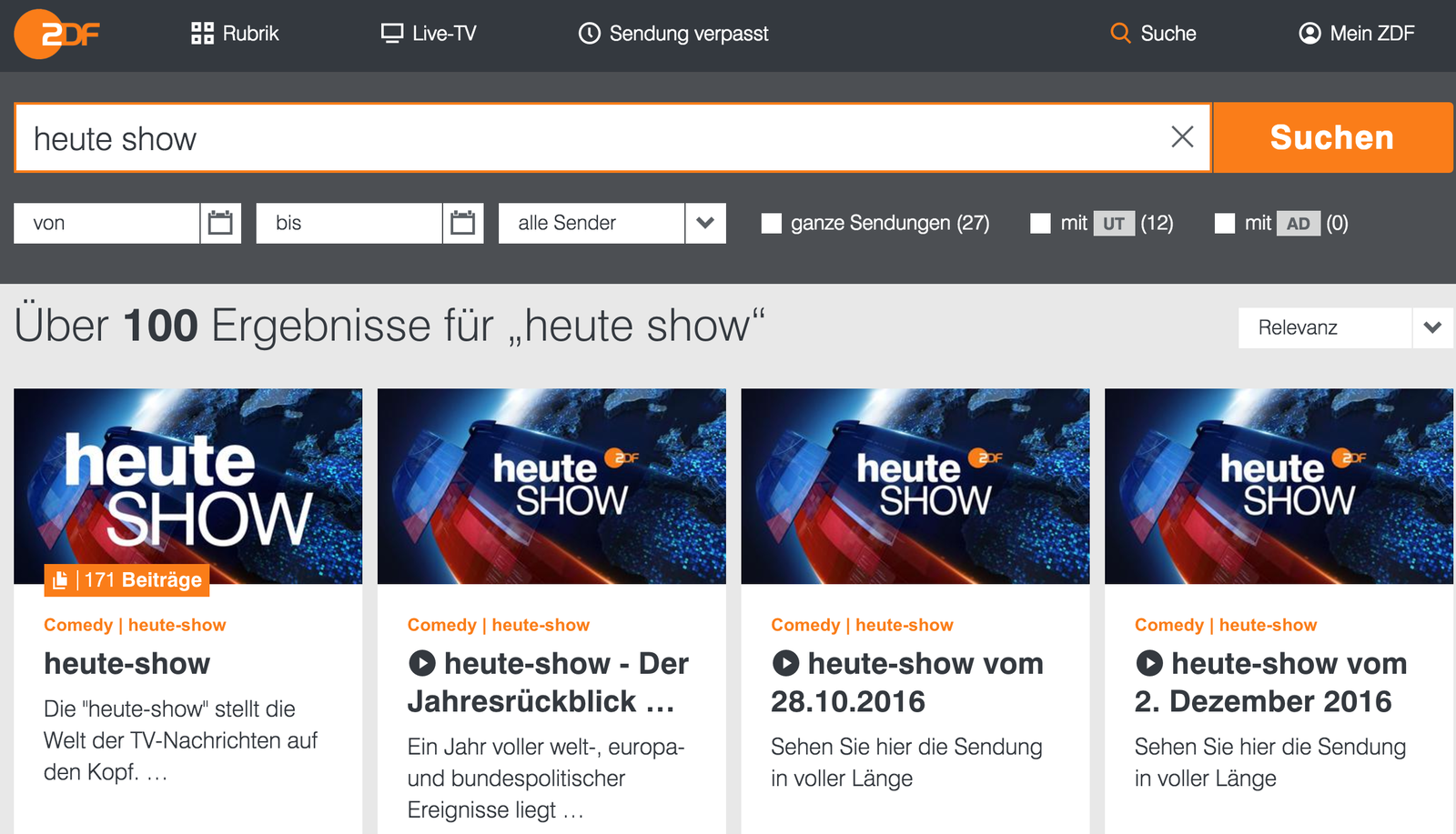Open the 2. Dezember 2016 episode thumbnail
Viewport: 1456px width, 834px height.
click(1279, 487)
